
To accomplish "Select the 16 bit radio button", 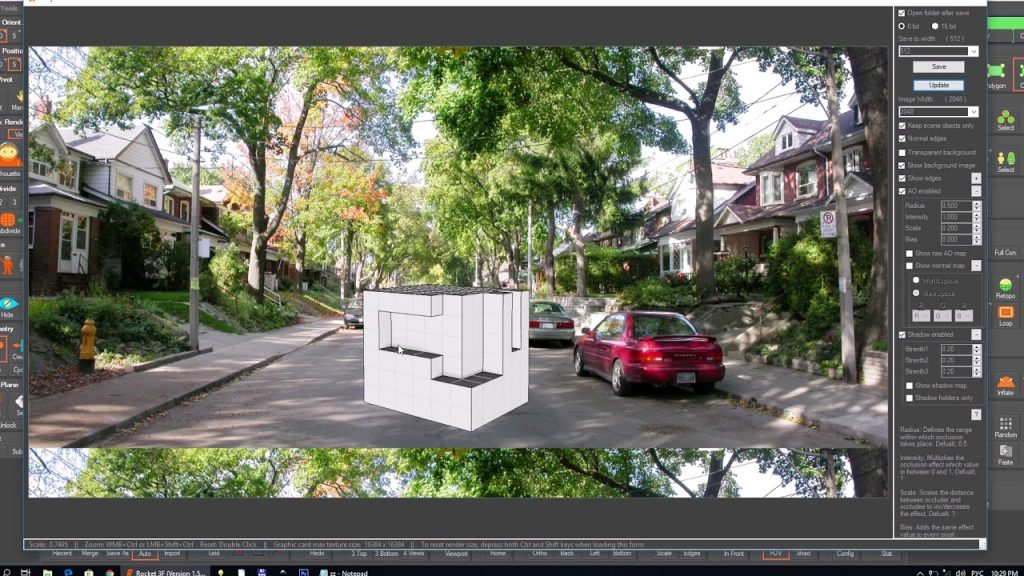I will click(x=935, y=28).
